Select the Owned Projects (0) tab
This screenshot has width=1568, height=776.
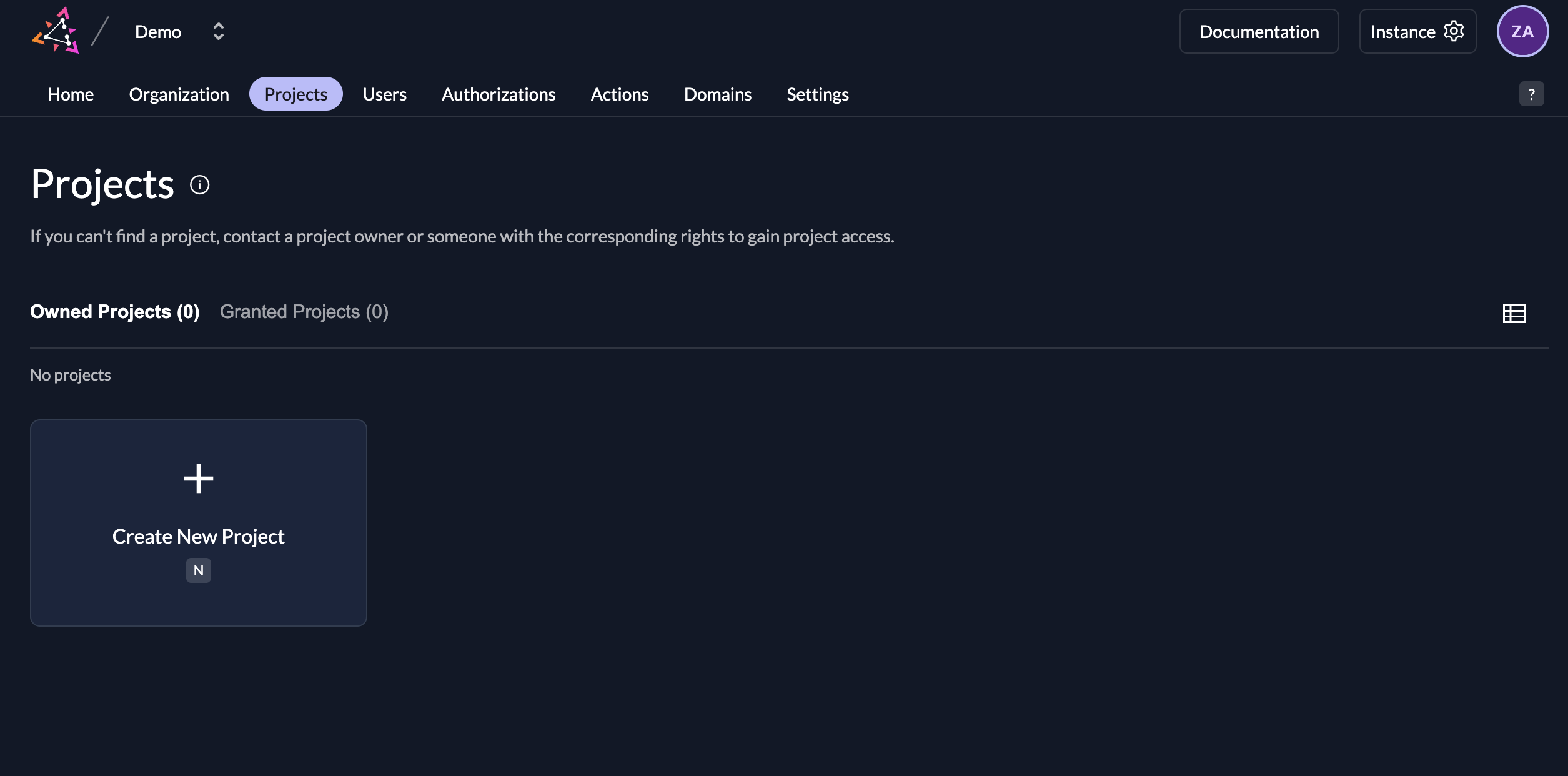coord(115,312)
